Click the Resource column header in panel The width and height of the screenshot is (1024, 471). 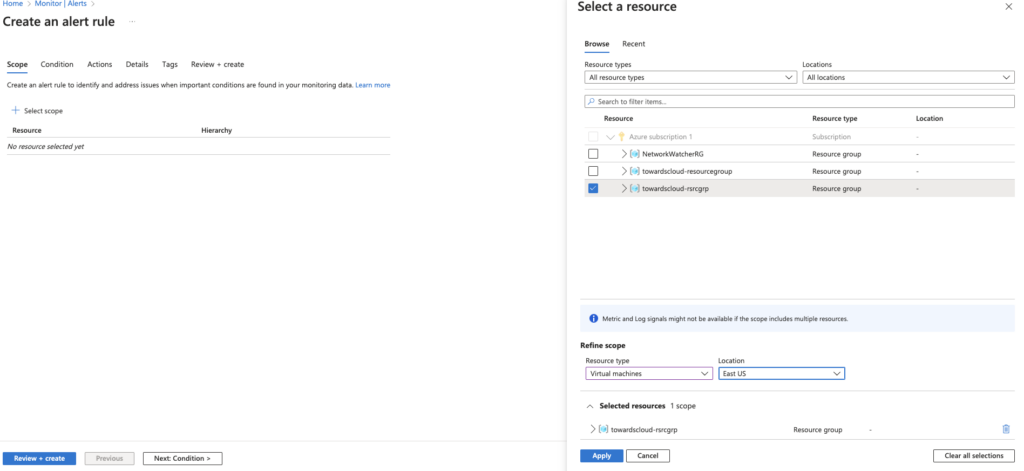coord(618,119)
